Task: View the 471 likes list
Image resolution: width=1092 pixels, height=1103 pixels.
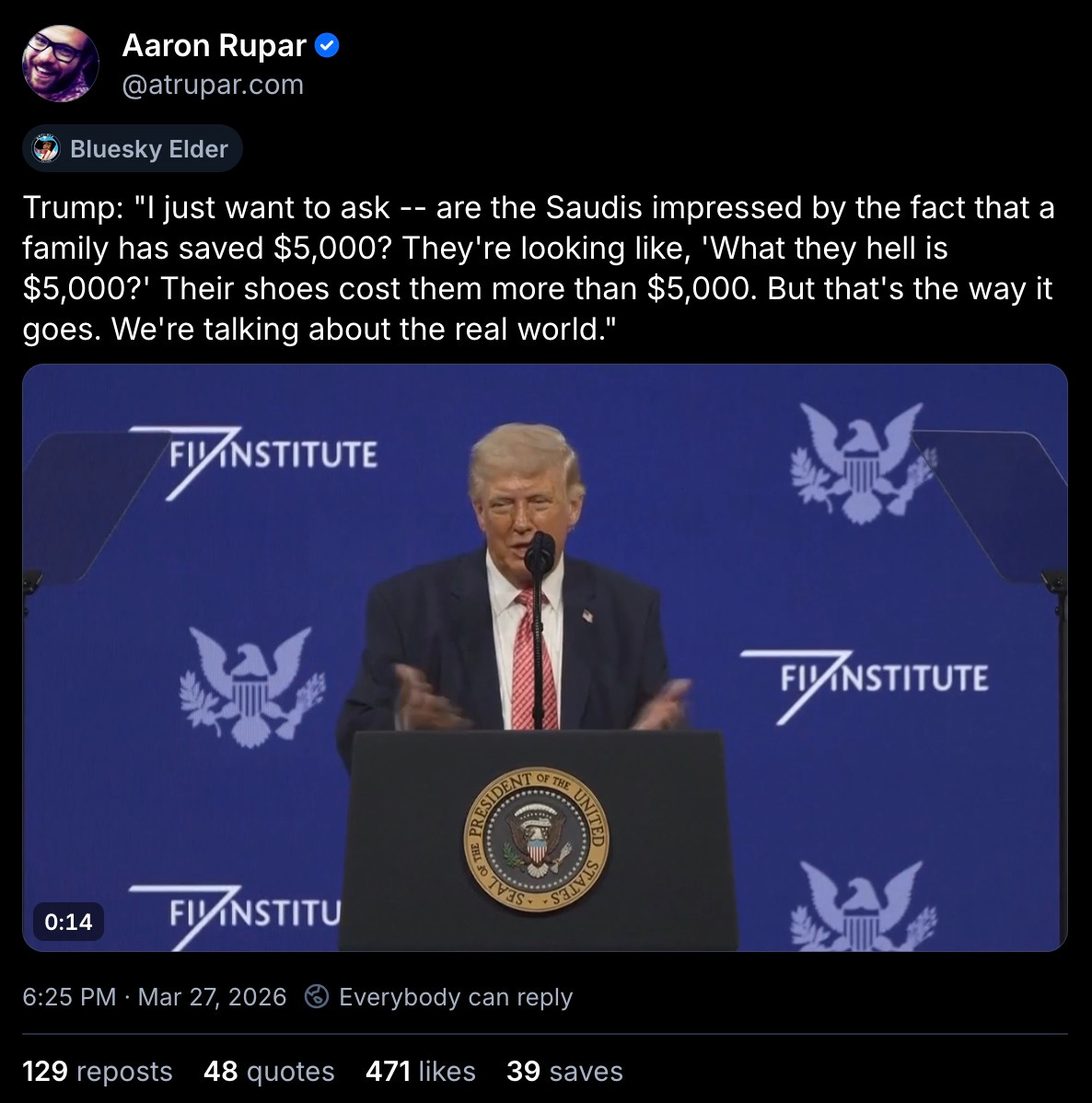Action: 421,1072
